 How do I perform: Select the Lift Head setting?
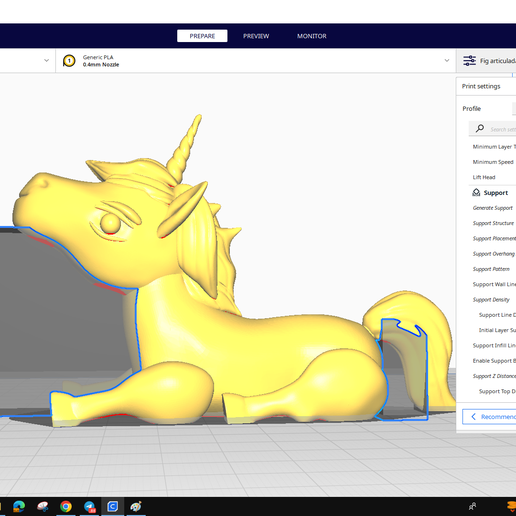pyautogui.click(x=484, y=177)
